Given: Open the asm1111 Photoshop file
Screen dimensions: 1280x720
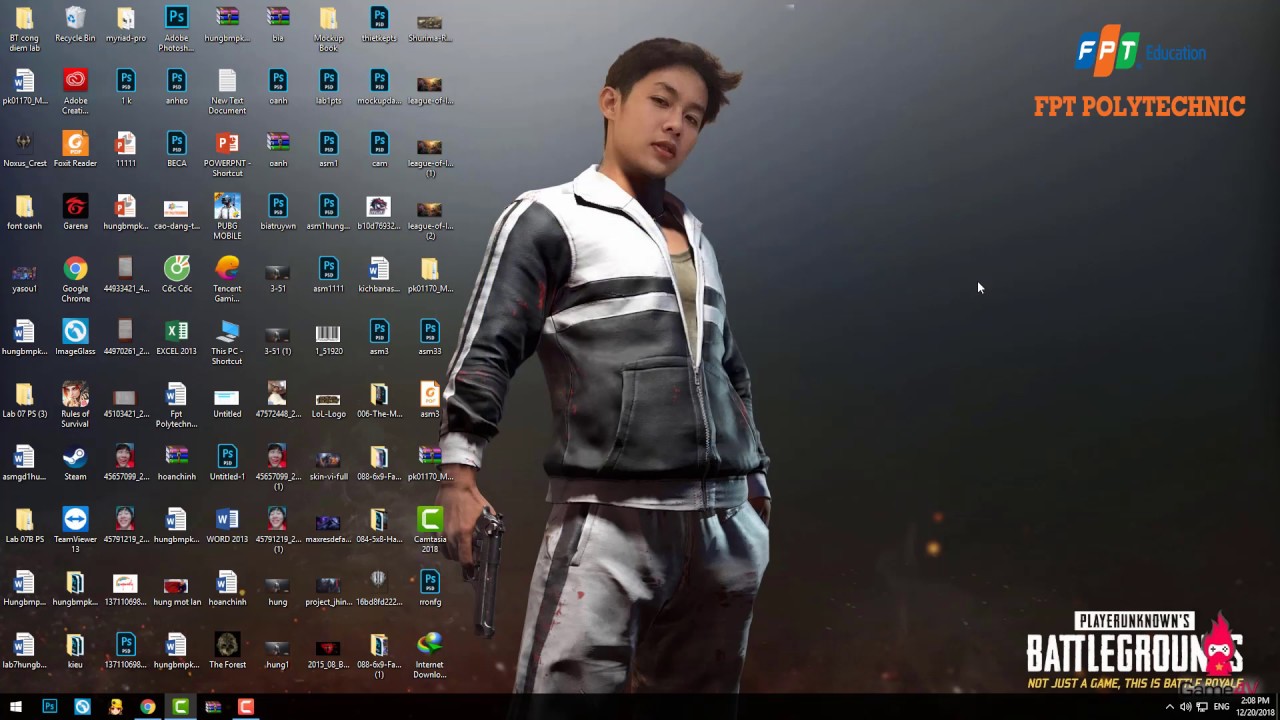Looking at the screenshot, I should [x=328, y=274].
